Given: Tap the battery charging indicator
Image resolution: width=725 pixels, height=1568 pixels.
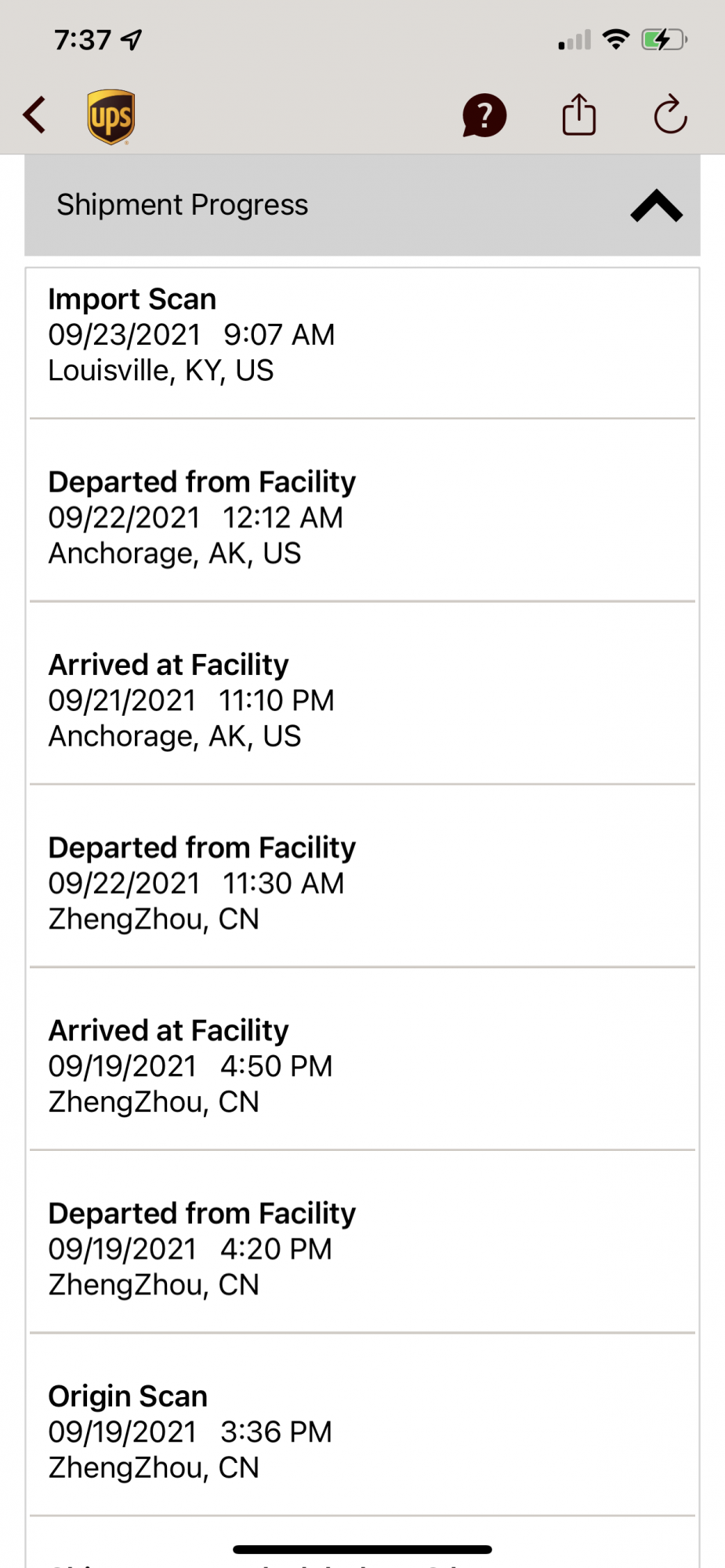Looking at the screenshot, I should (x=664, y=39).
